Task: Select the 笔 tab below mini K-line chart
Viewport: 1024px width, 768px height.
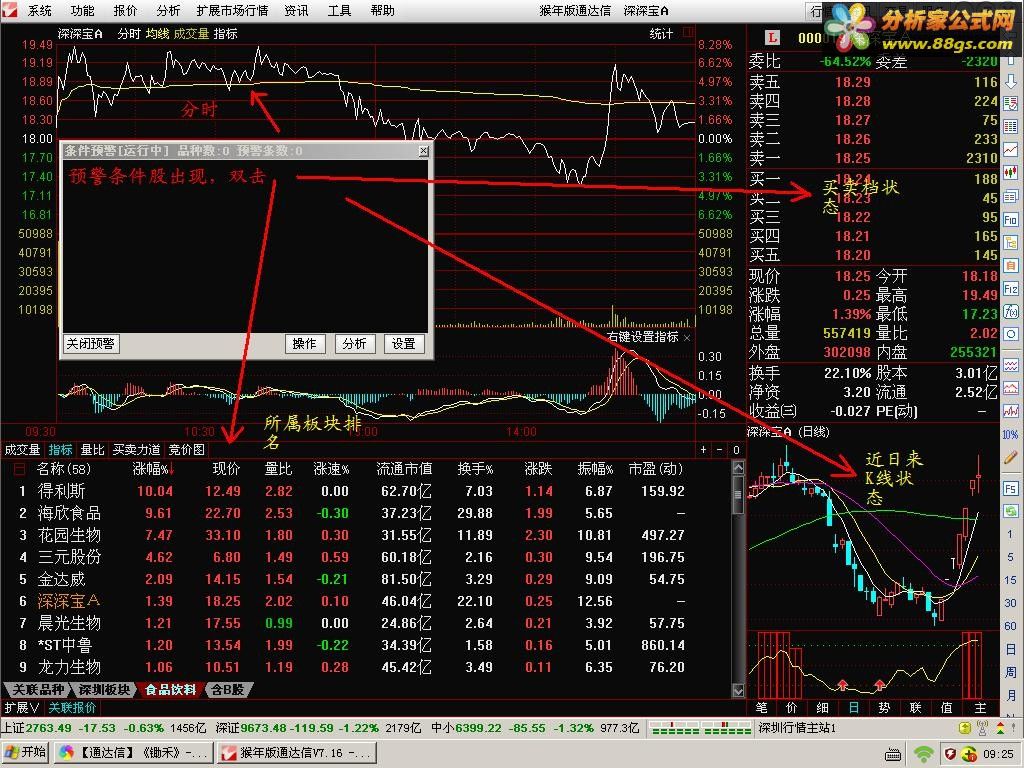Action: (761, 708)
